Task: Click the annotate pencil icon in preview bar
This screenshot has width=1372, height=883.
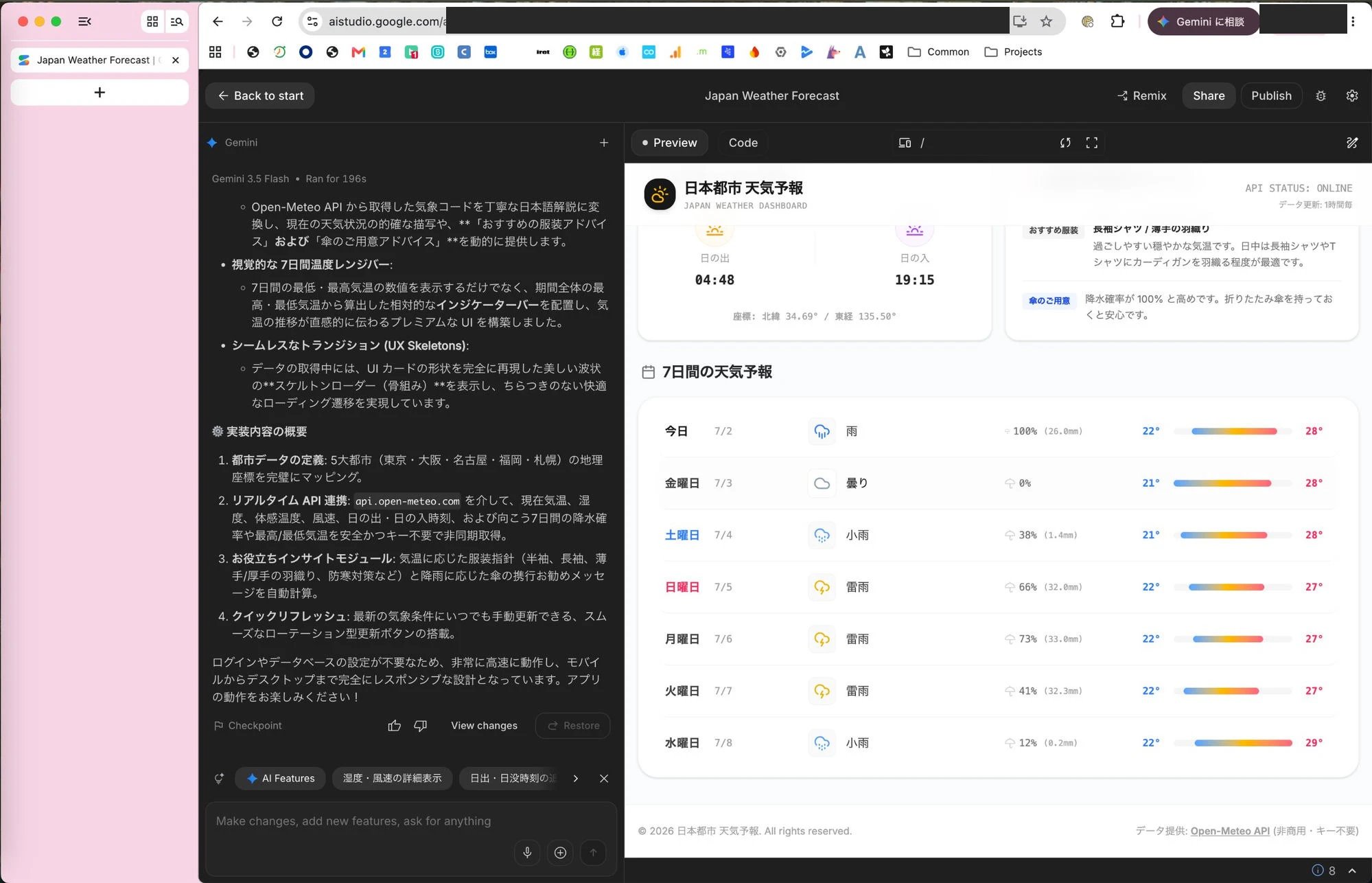Action: (x=1351, y=143)
